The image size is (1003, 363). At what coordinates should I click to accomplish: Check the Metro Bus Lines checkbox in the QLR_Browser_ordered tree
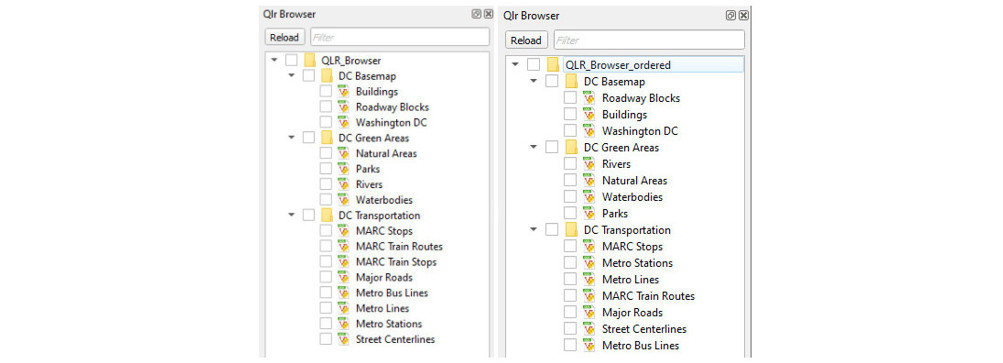coord(570,346)
